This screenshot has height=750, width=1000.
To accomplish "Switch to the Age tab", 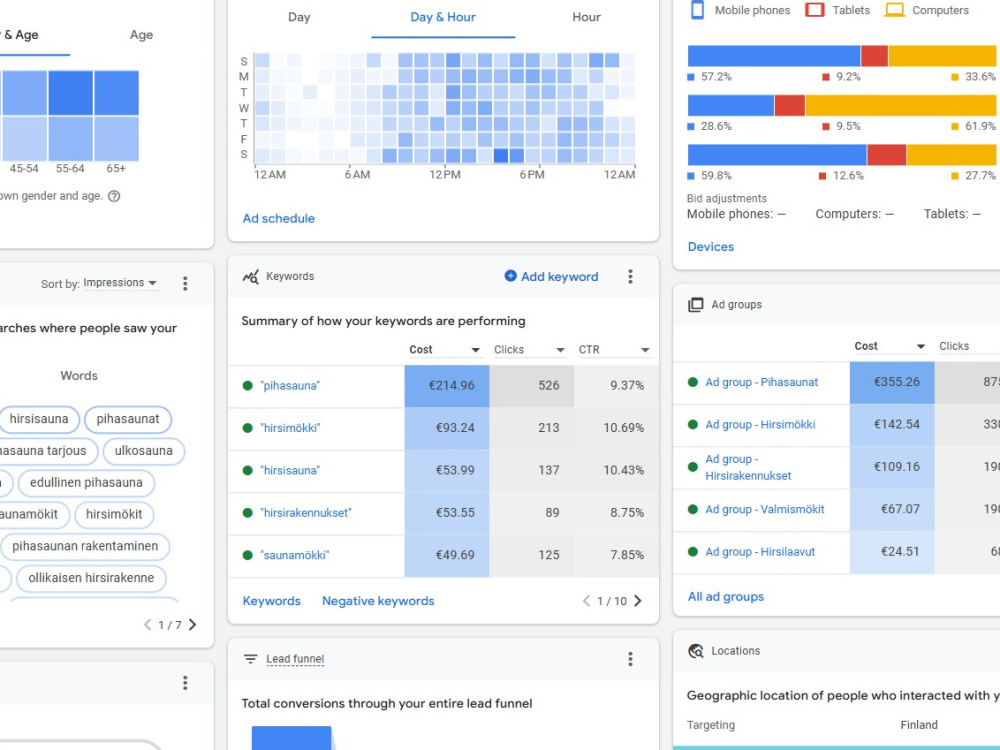I will click(x=141, y=34).
